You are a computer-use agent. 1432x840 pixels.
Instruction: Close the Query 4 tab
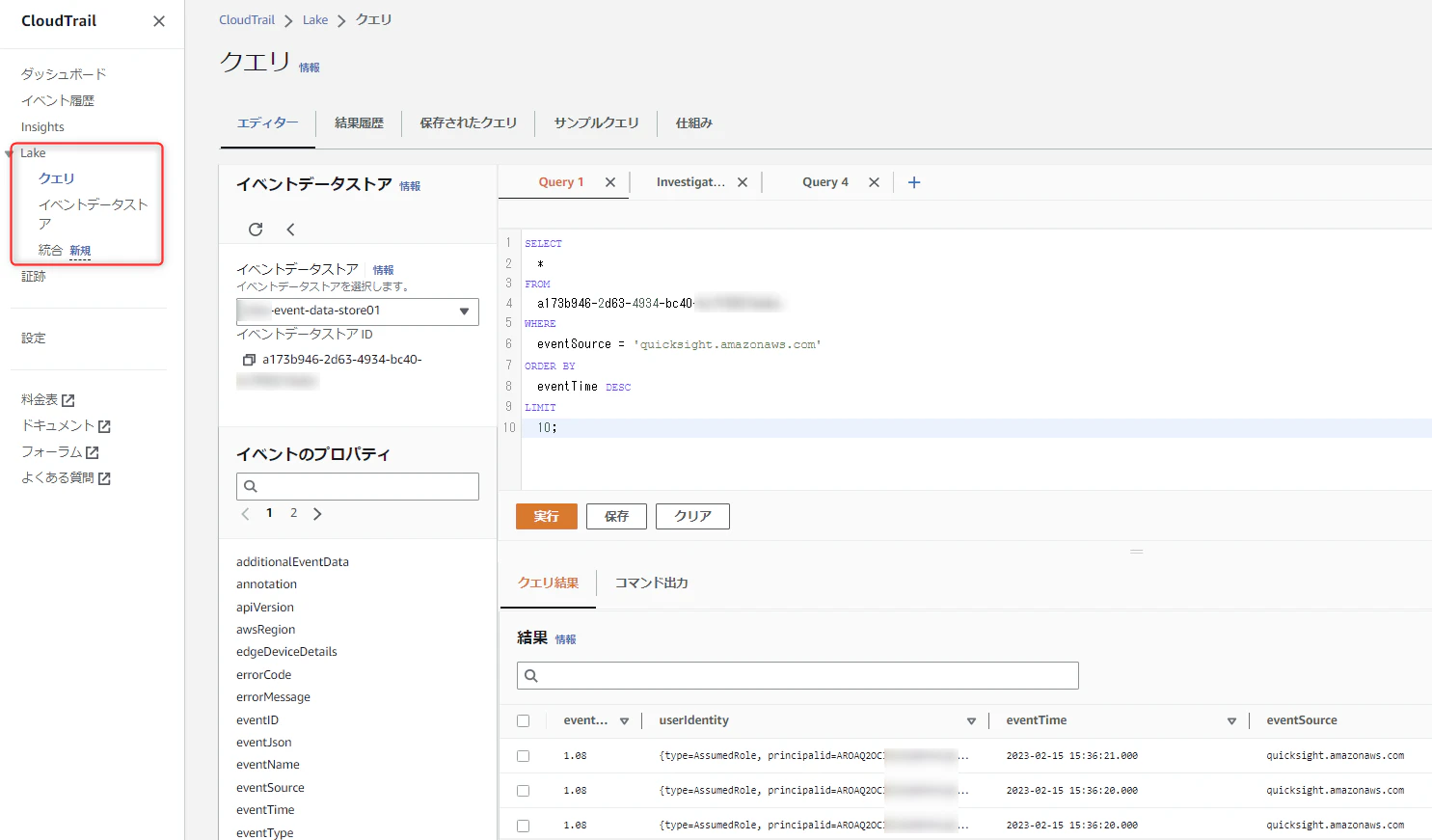click(x=874, y=182)
